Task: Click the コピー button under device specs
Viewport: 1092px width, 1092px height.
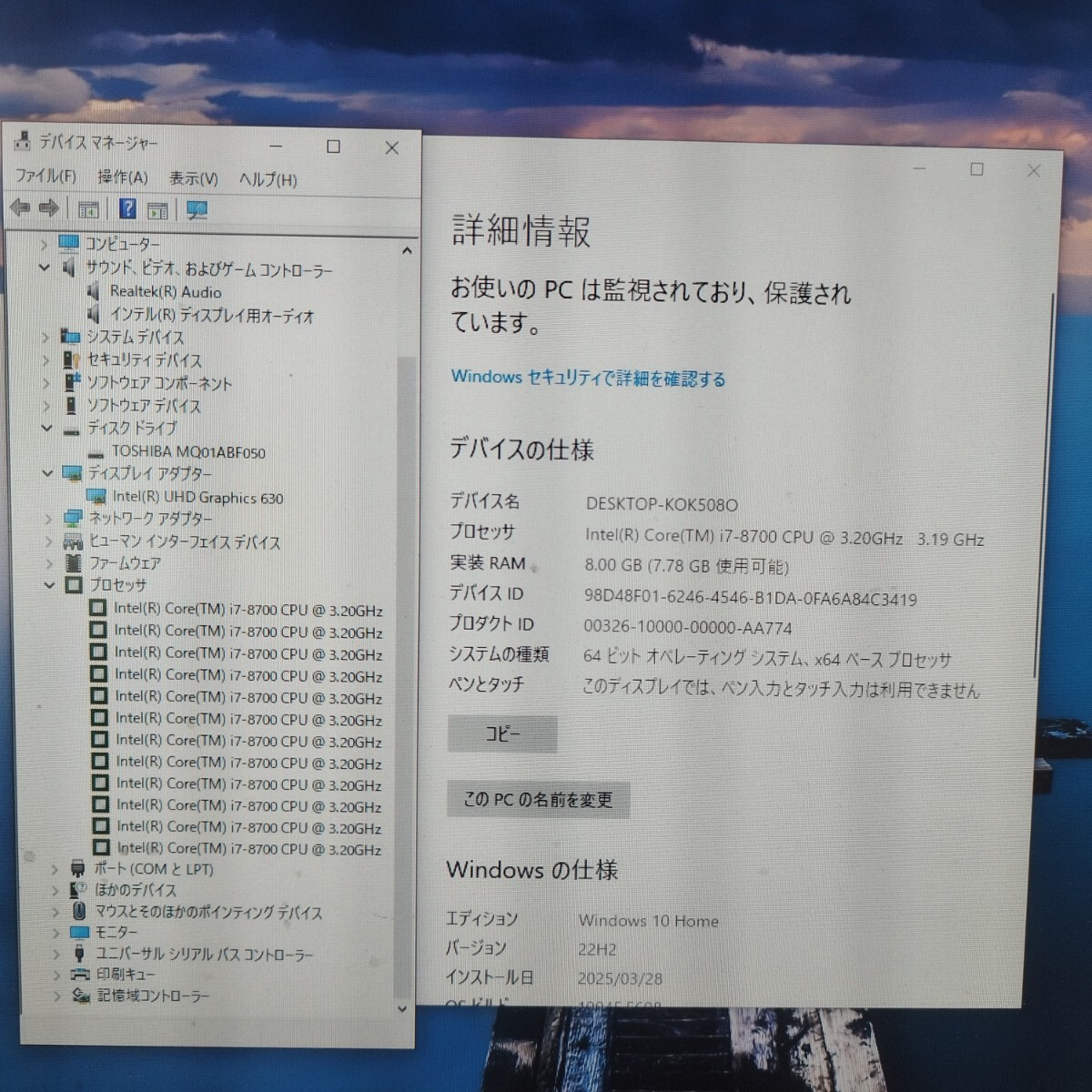Action: (502, 733)
